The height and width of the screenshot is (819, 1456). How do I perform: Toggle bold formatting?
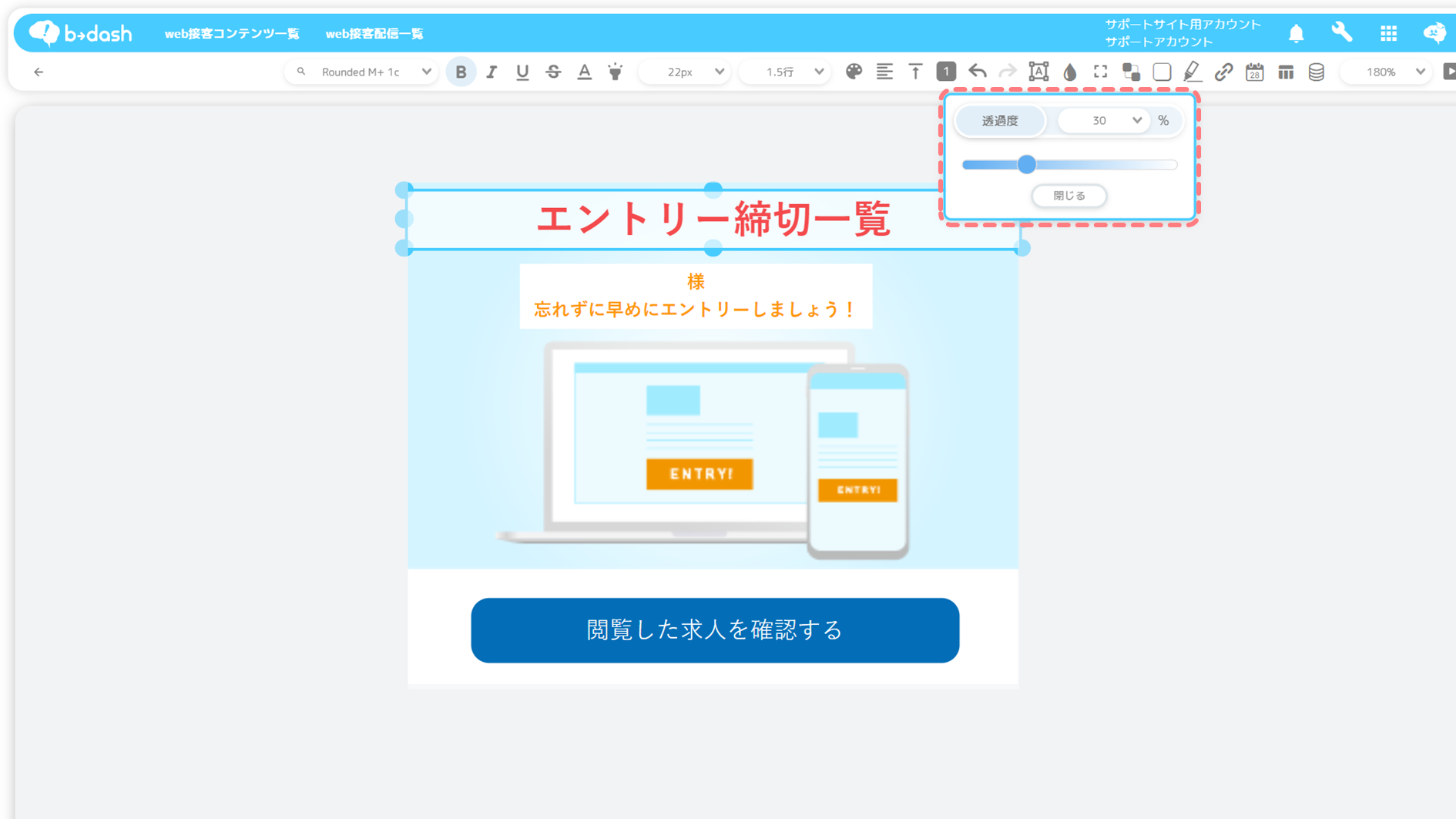pos(461,72)
